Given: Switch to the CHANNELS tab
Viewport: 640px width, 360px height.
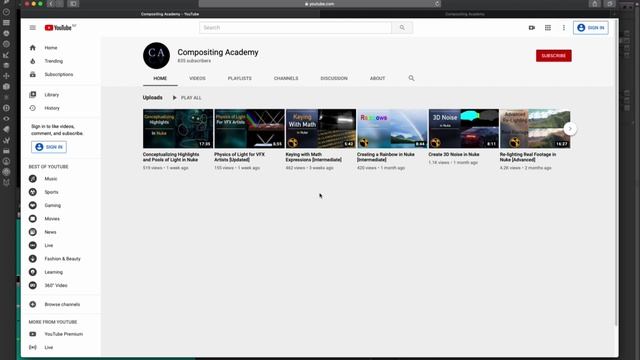Looking at the screenshot, I should click(x=286, y=78).
